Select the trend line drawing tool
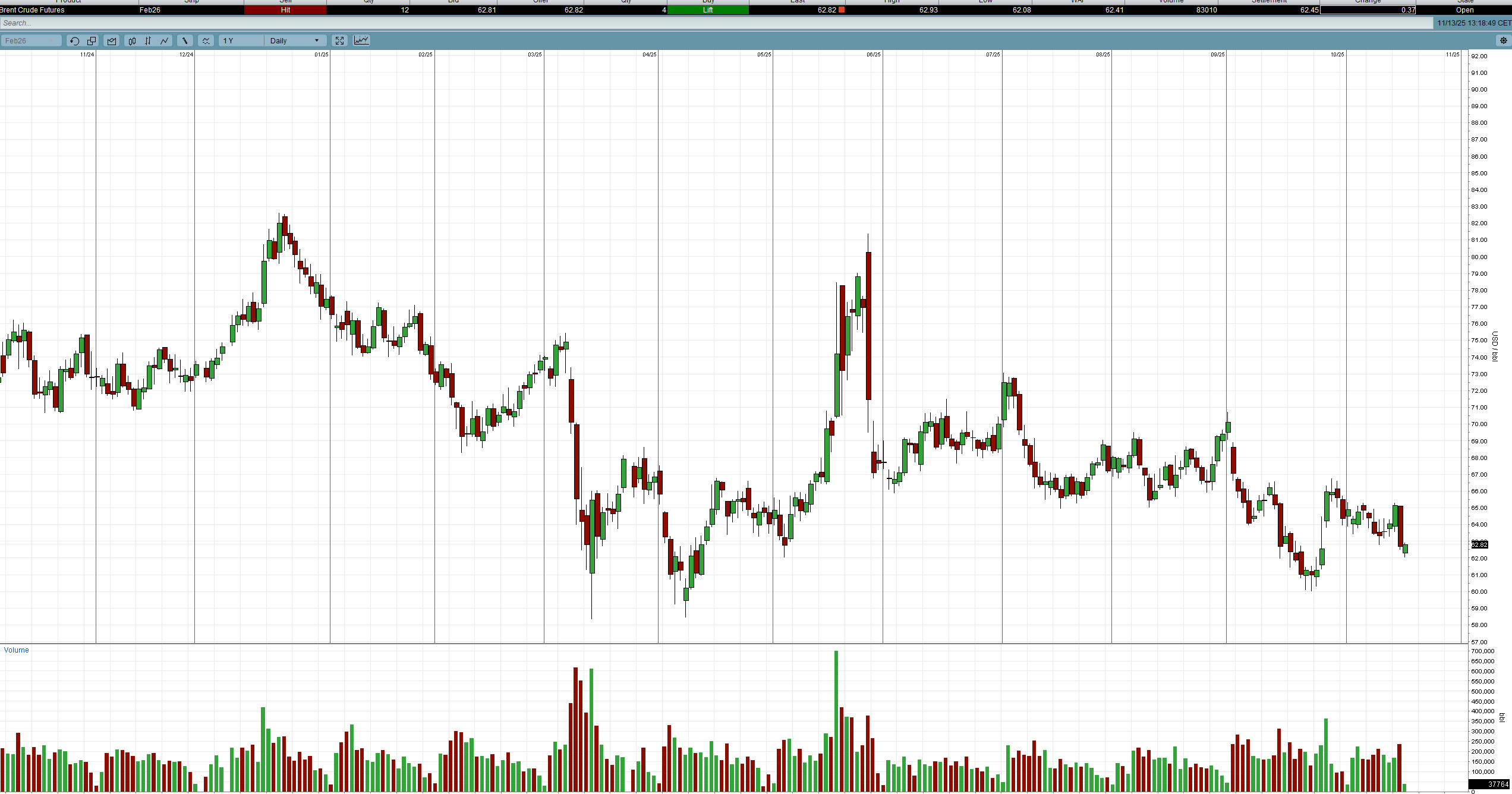This screenshot has height=794, width=1512. [x=185, y=41]
